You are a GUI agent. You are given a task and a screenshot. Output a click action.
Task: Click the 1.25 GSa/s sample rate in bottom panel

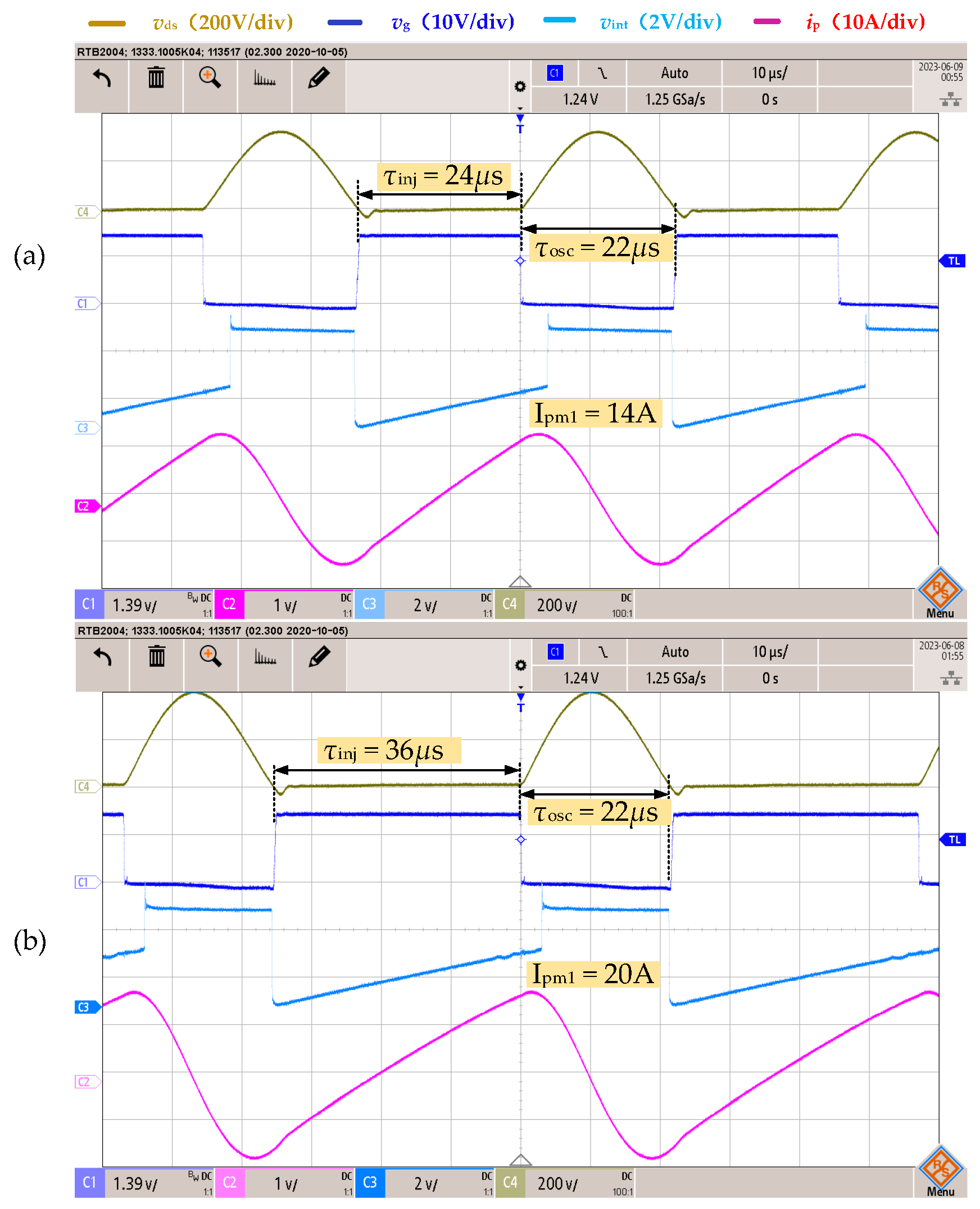tap(676, 679)
